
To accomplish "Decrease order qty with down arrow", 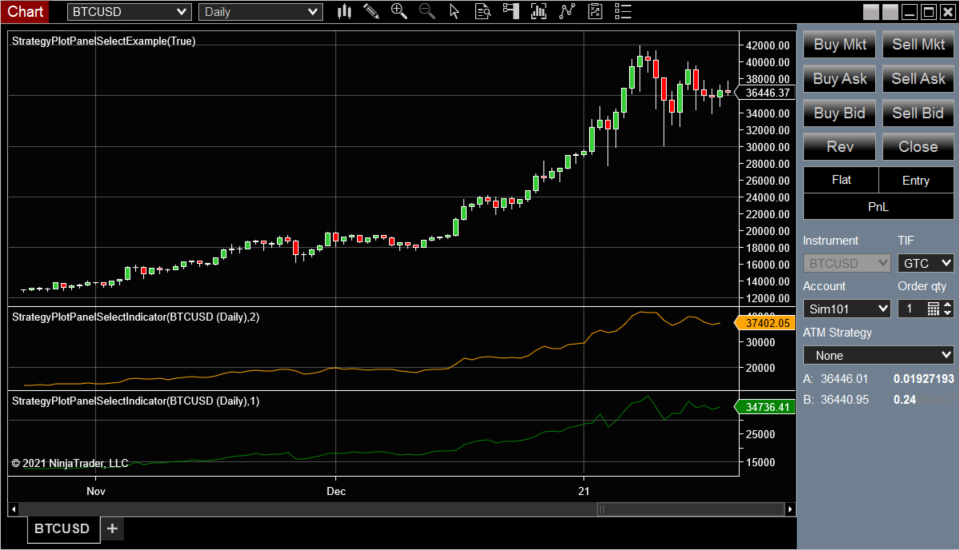I will pos(947,313).
